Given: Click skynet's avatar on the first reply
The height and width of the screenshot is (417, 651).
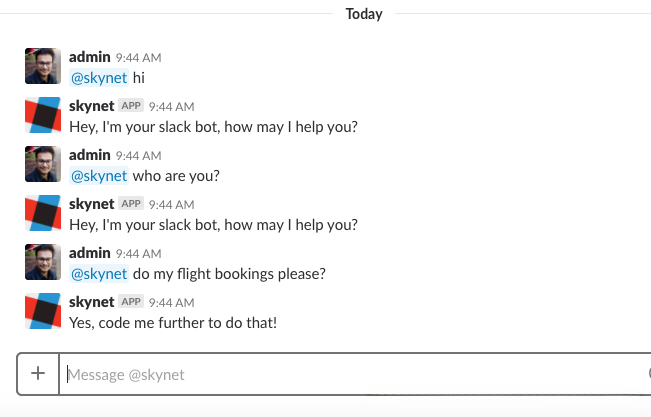Looking at the screenshot, I should tap(43, 115).
